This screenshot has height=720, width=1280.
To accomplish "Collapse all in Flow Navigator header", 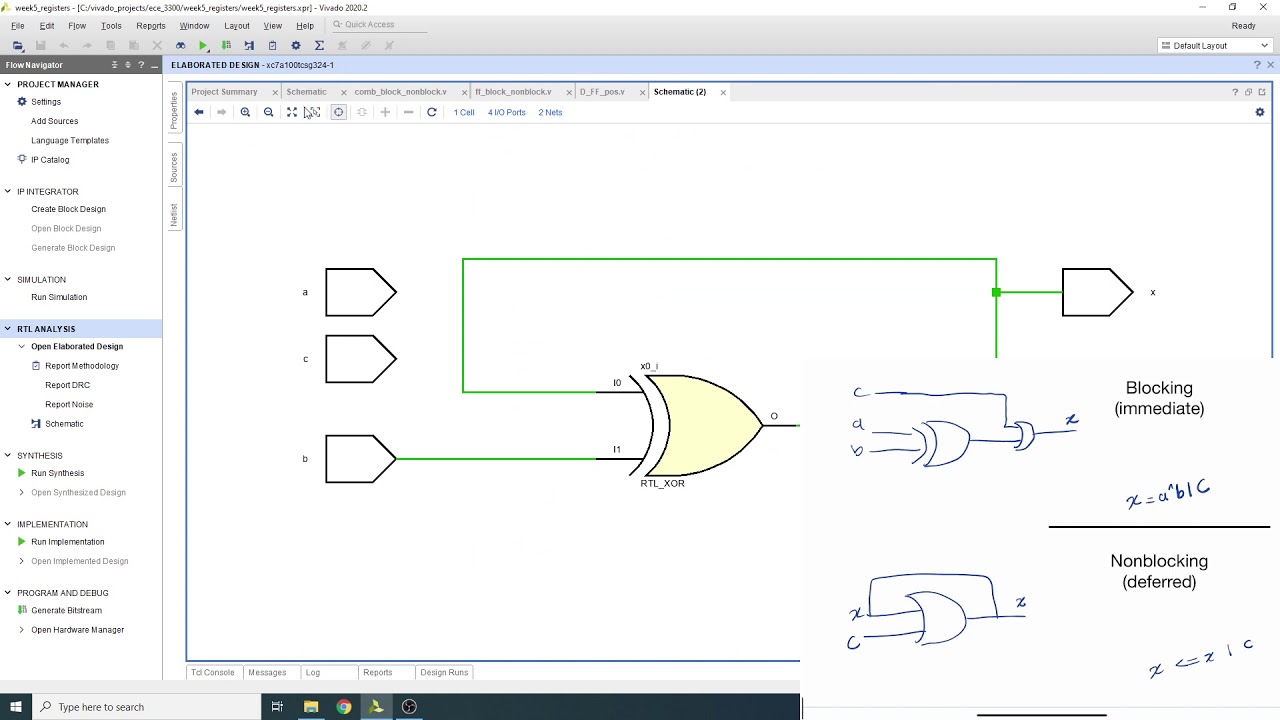I will pos(114,65).
